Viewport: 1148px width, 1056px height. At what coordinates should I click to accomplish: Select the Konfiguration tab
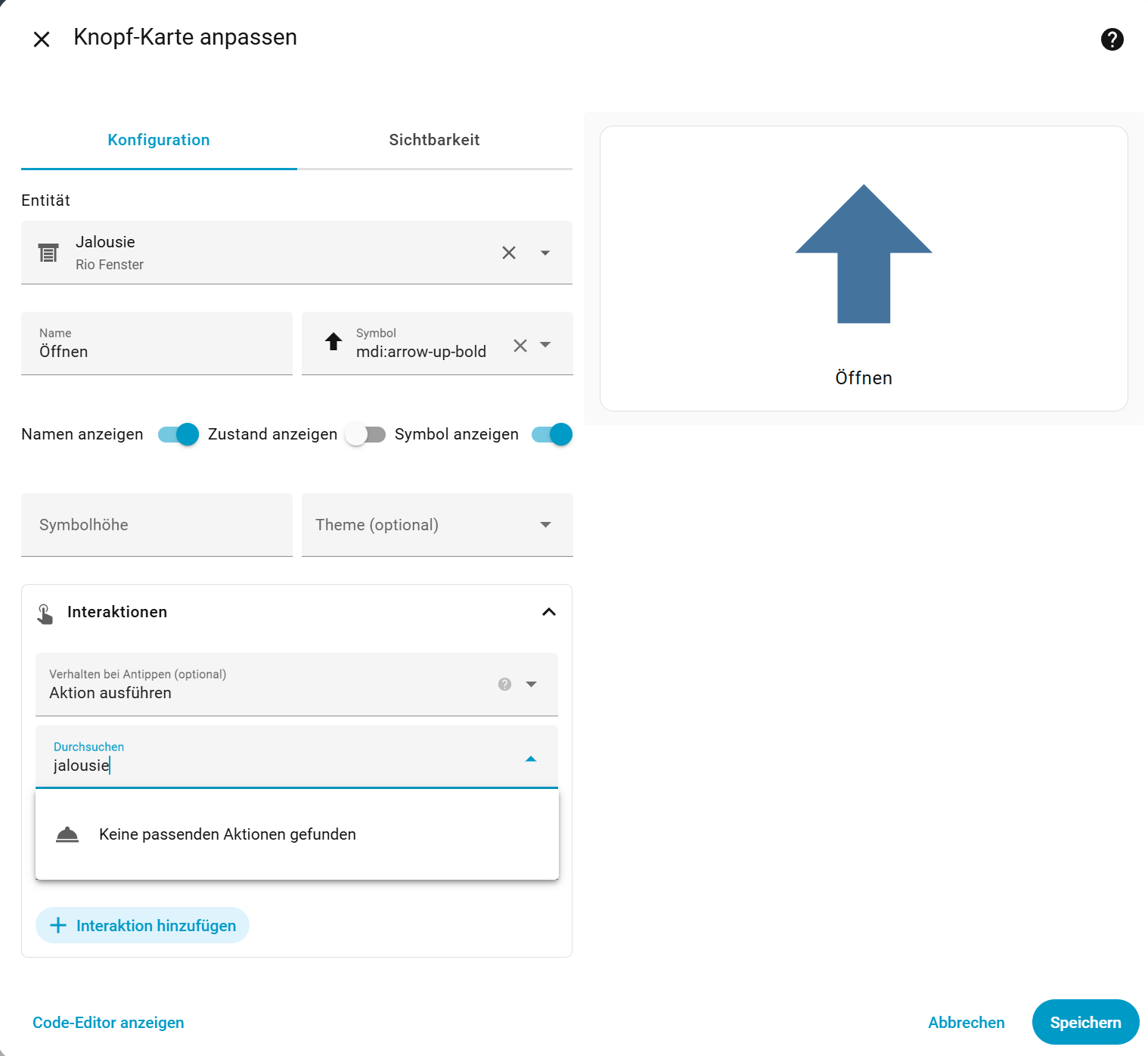coord(159,140)
